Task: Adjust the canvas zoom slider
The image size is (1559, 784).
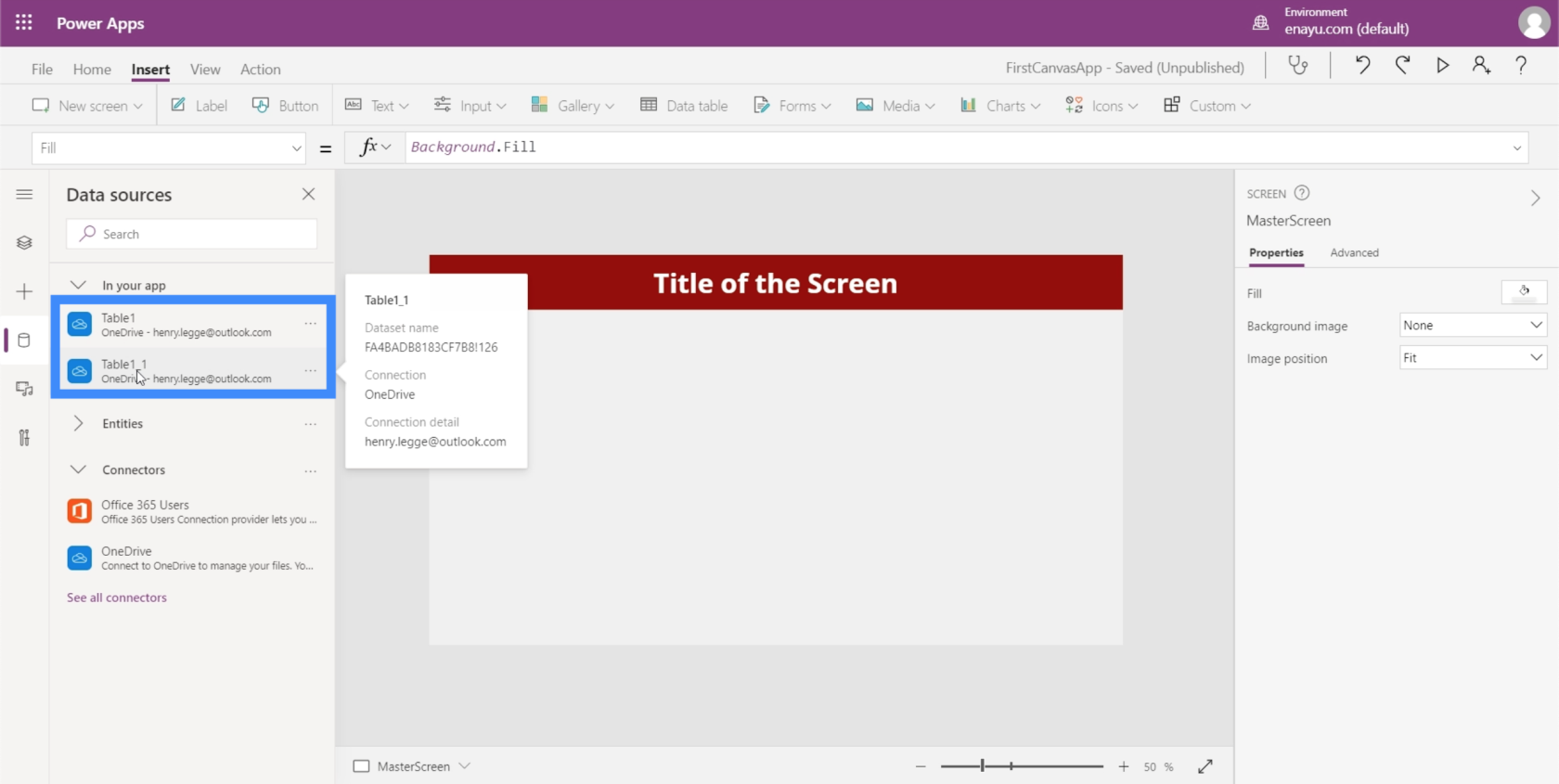Action: 1022,766
